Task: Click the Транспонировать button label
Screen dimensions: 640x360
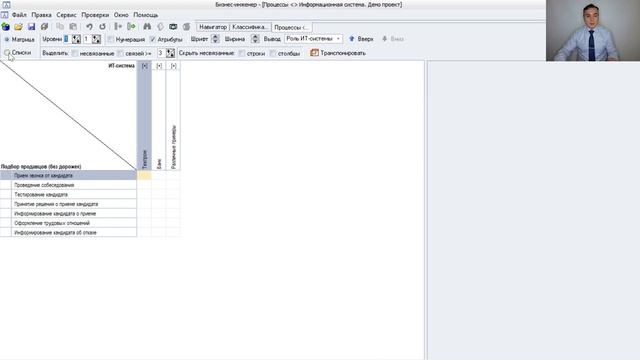Action: click(x=343, y=53)
